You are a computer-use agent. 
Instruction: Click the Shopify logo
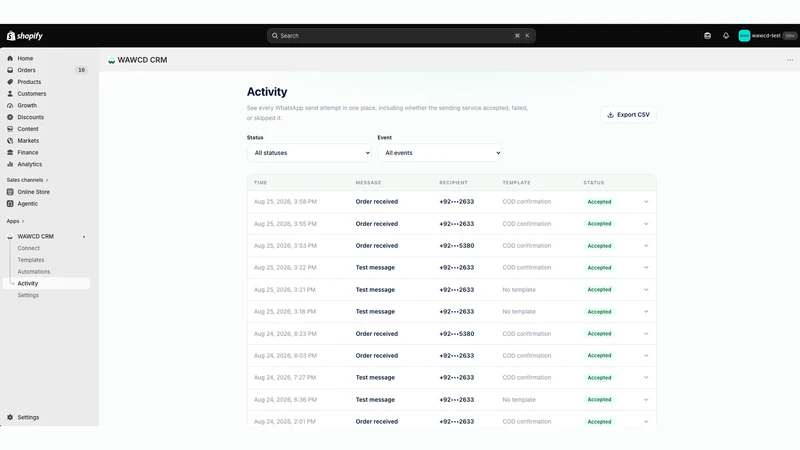24,36
